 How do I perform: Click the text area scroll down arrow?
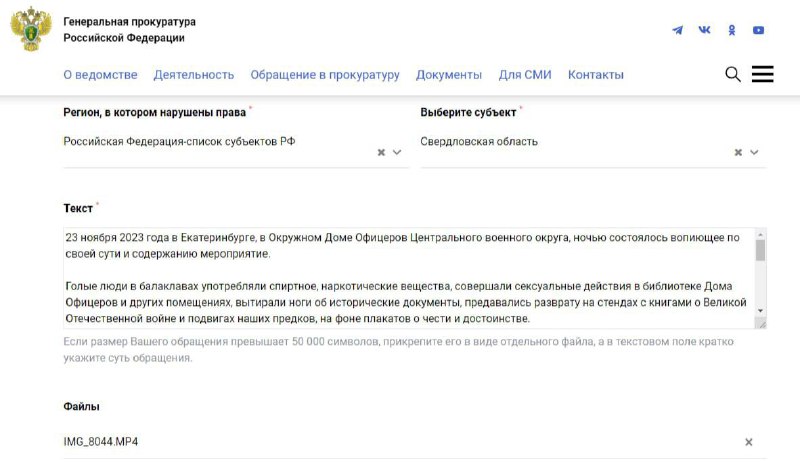click(x=760, y=311)
